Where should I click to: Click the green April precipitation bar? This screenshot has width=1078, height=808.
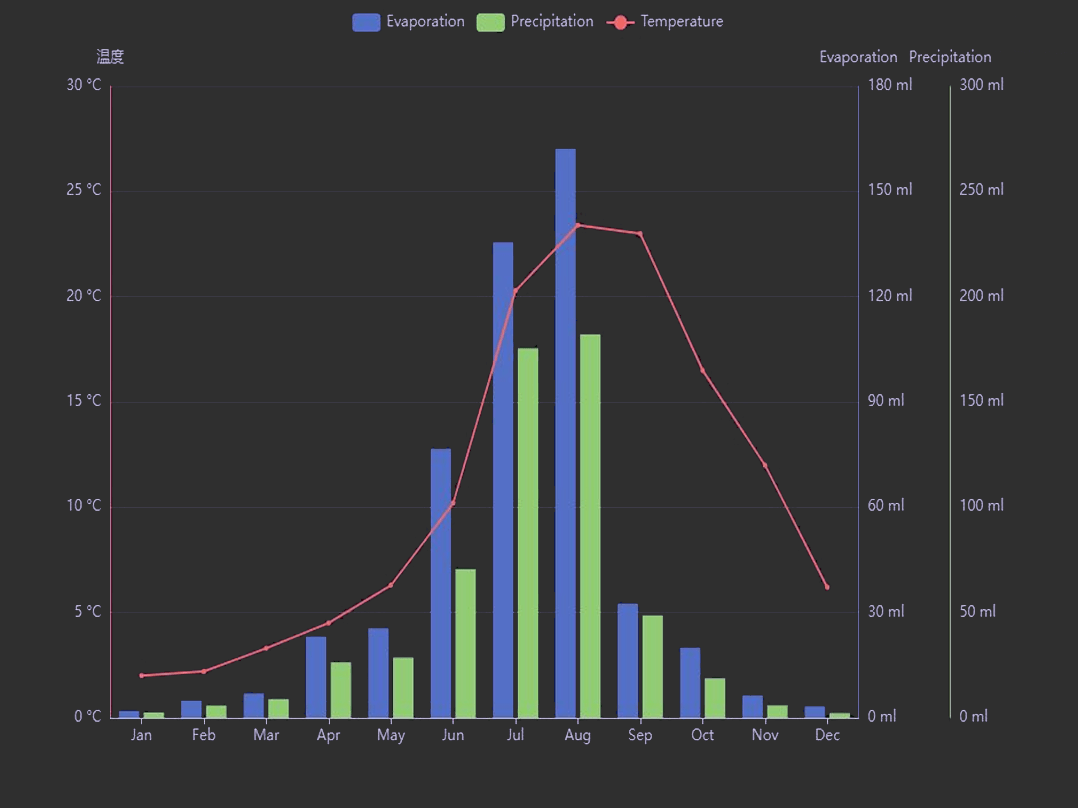click(x=341, y=690)
